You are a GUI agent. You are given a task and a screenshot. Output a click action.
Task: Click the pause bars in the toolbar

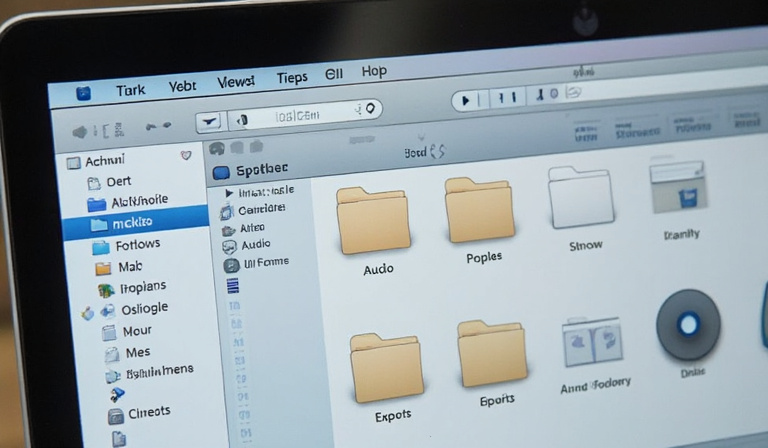(x=507, y=97)
